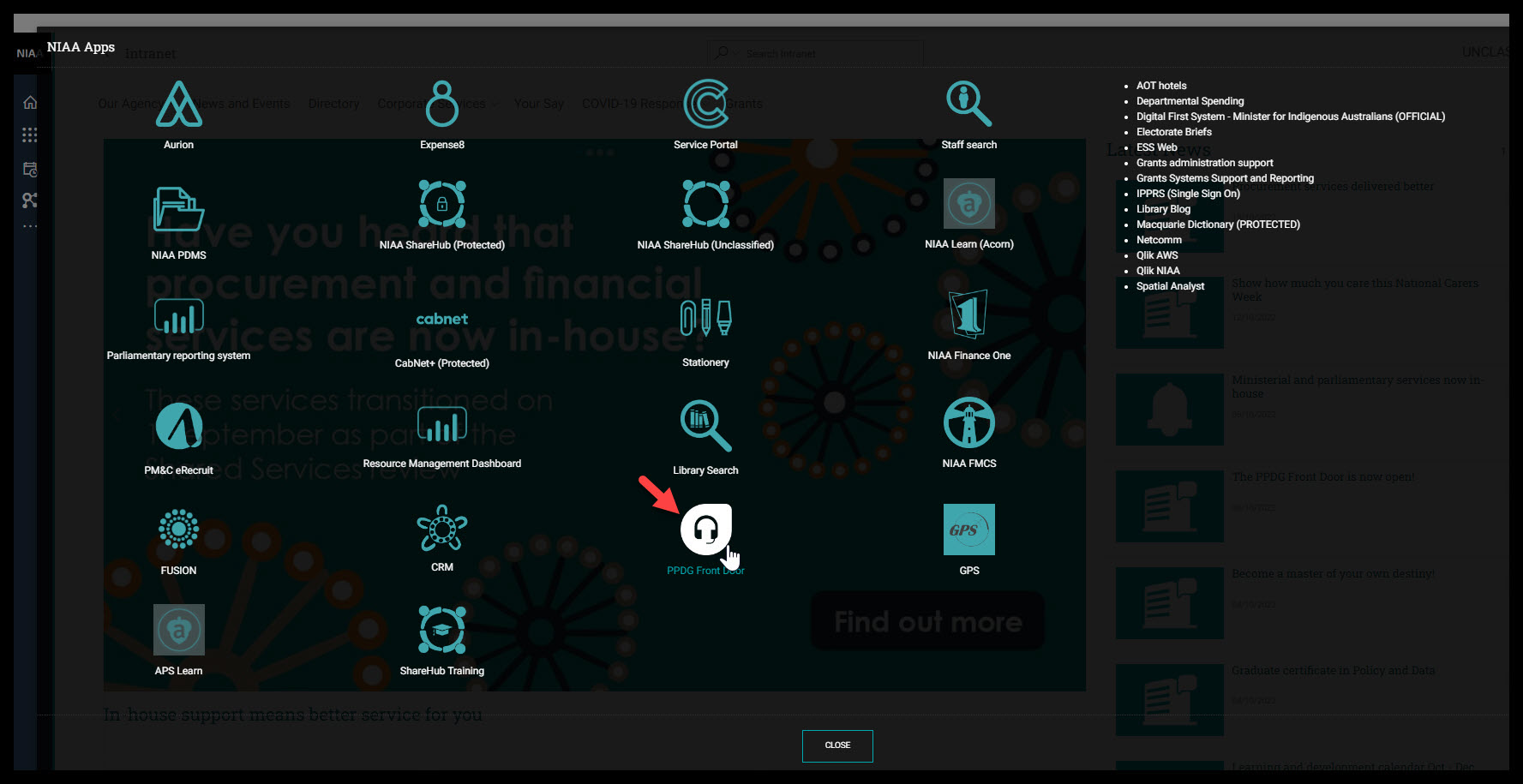Open the Staff search app
This screenshot has width=1523, height=784.
pyautogui.click(x=969, y=105)
